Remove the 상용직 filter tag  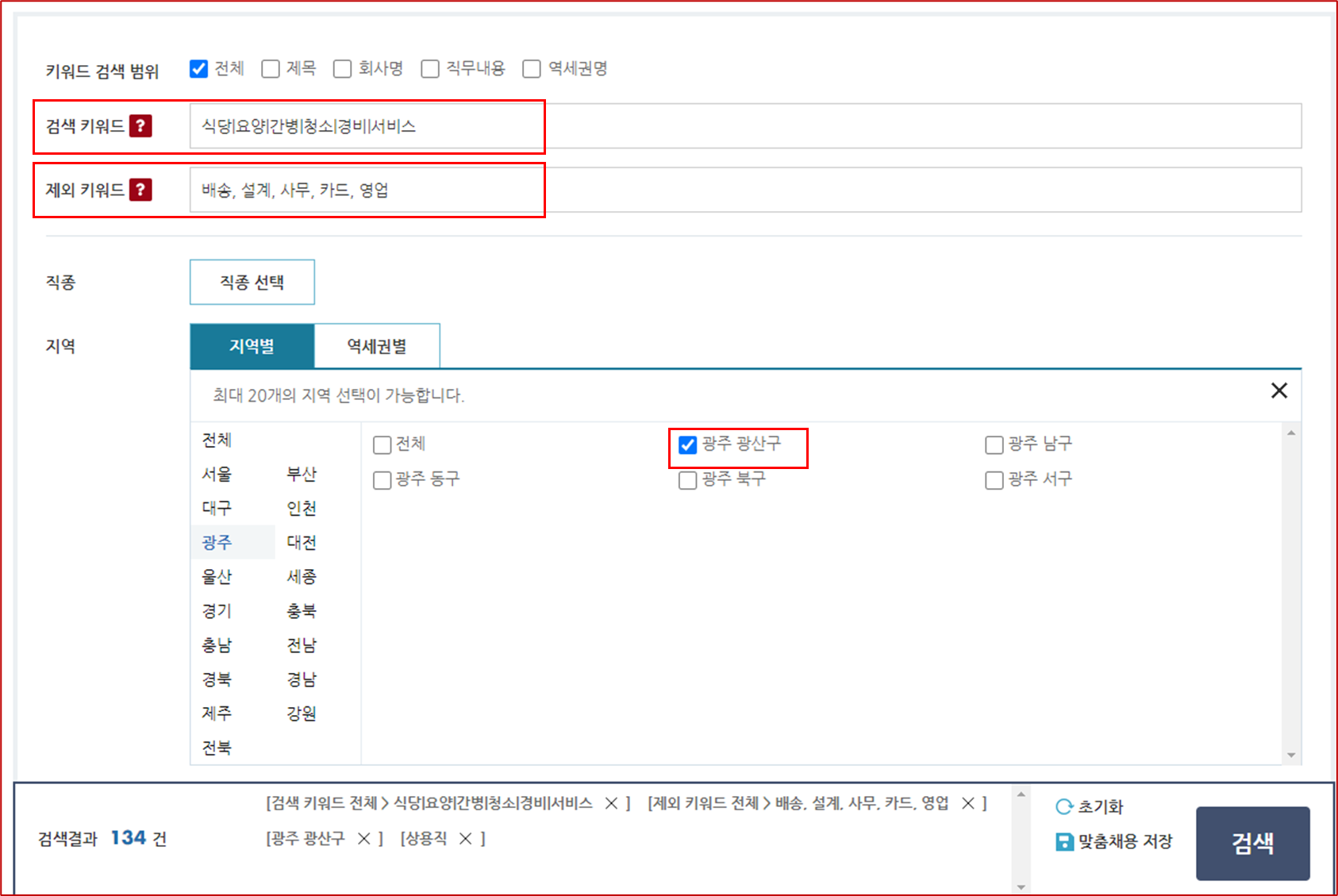[466, 838]
